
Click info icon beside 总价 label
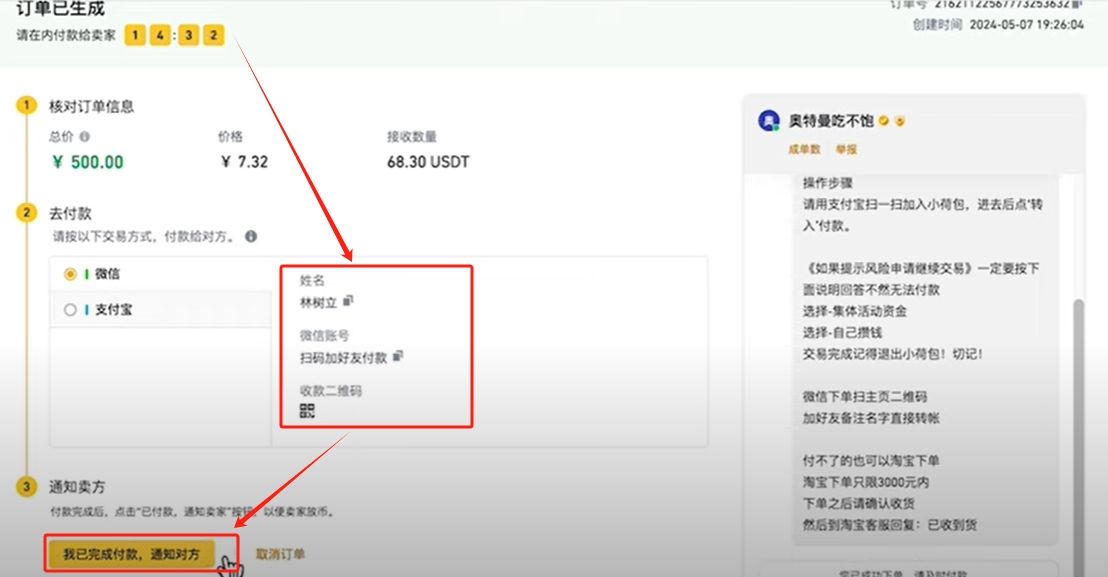point(85,137)
